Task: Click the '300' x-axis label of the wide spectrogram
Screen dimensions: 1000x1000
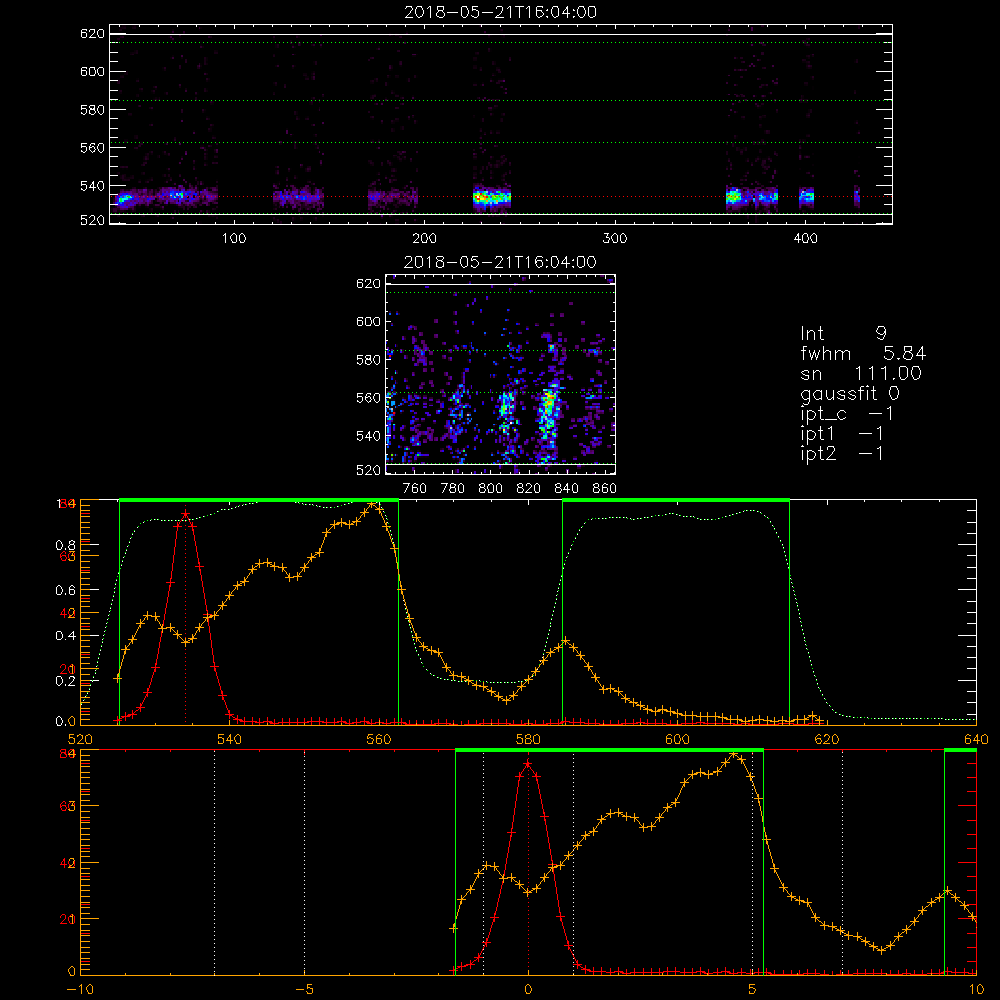Action: point(615,239)
